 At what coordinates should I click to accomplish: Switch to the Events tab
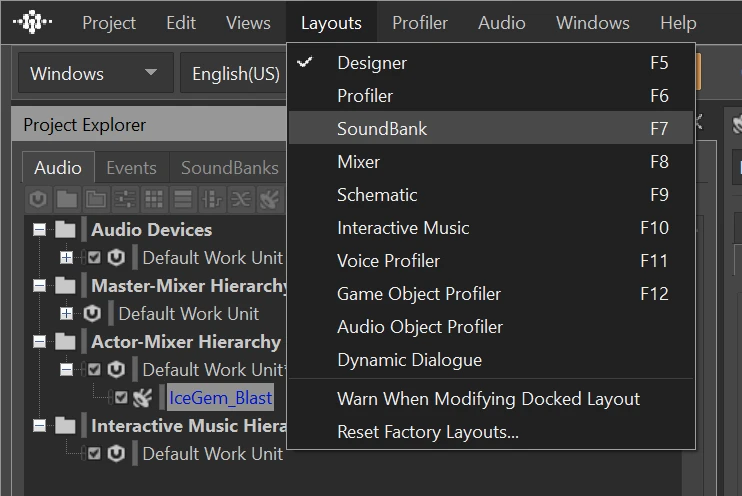(131, 168)
